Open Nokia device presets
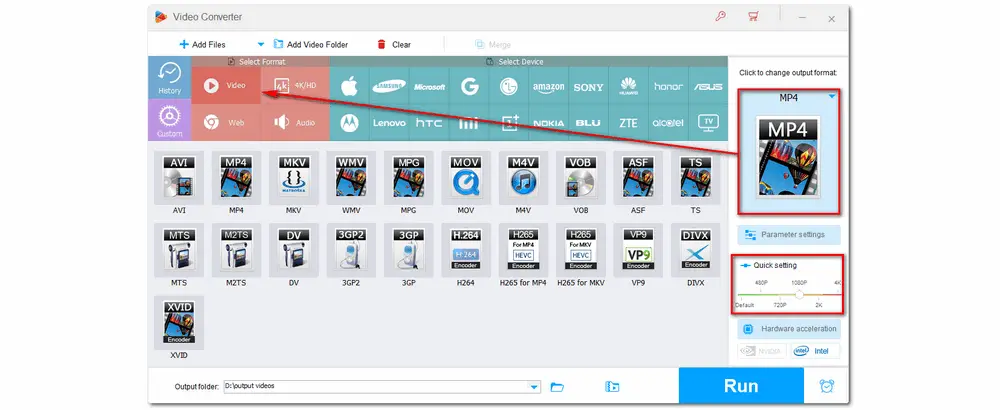 pyautogui.click(x=549, y=123)
